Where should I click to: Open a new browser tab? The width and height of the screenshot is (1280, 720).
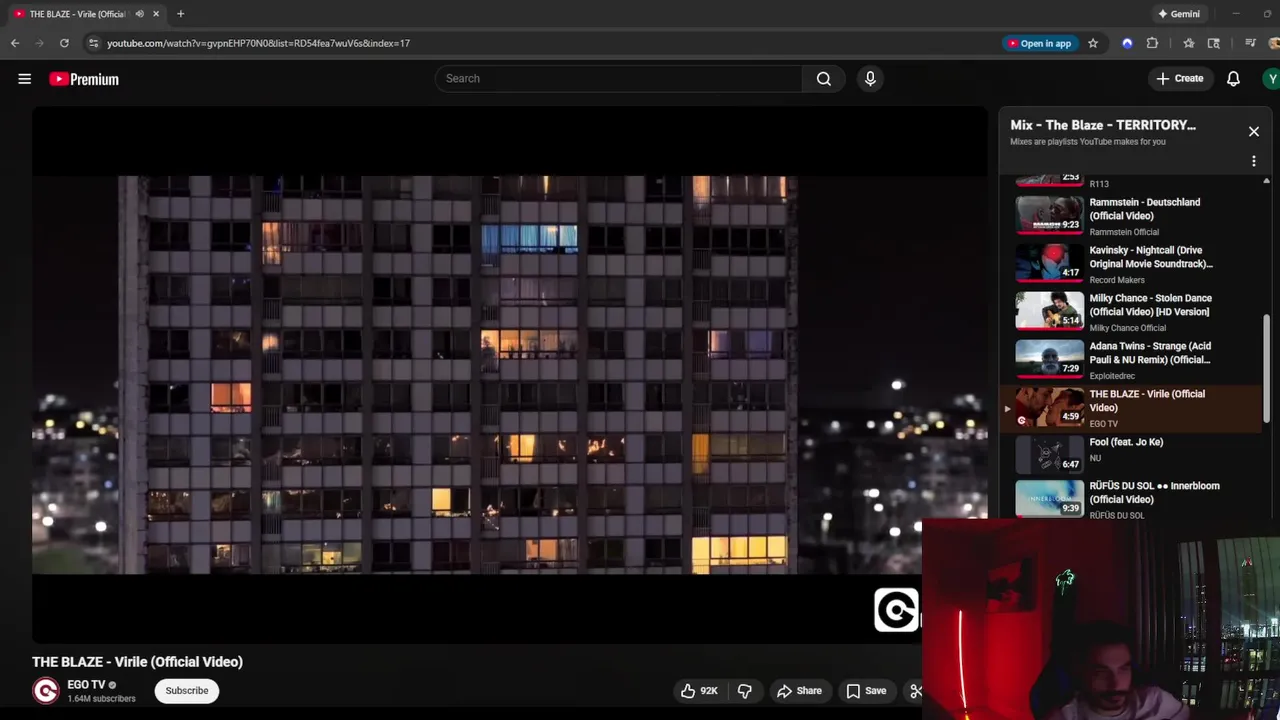click(180, 14)
